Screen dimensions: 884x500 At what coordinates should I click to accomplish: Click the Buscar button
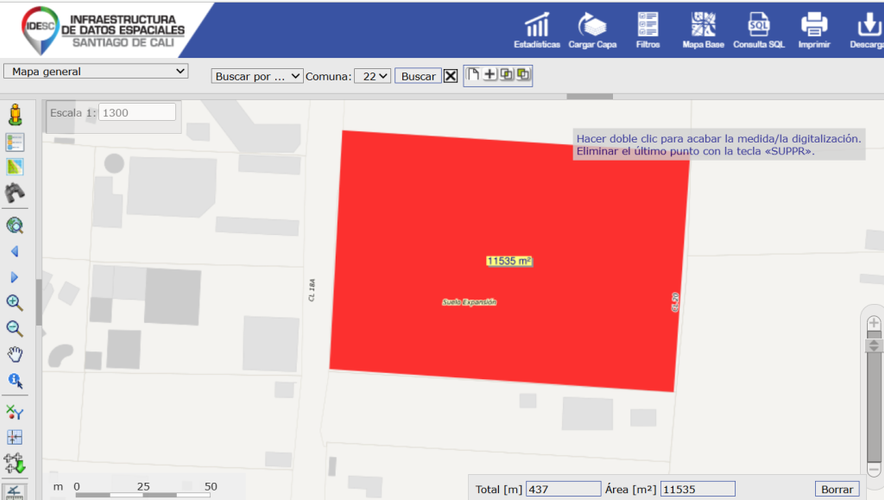click(x=418, y=76)
